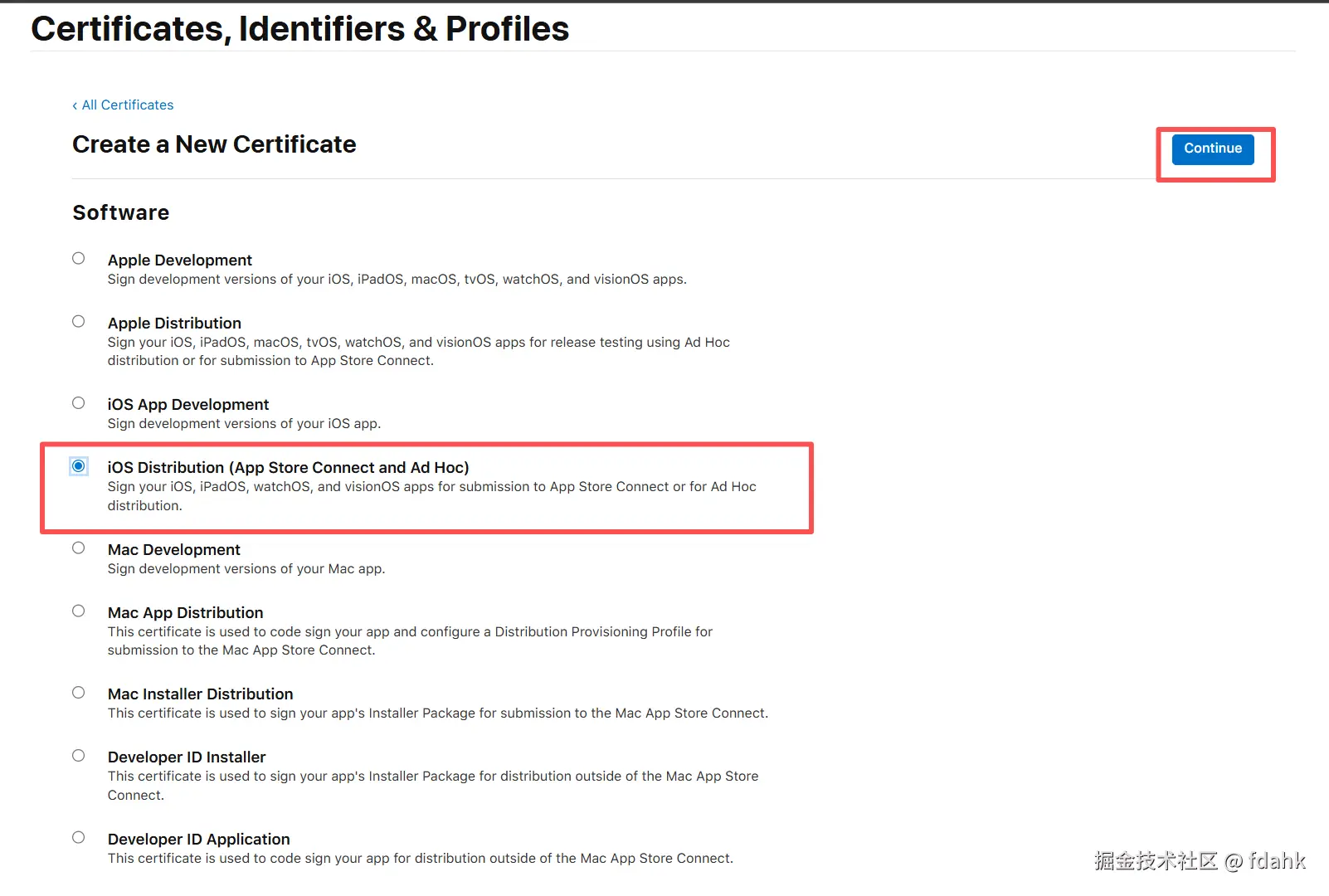The image size is (1329, 896).
Task: Choose iOS App Development radio option
Action: pos(78,403)
